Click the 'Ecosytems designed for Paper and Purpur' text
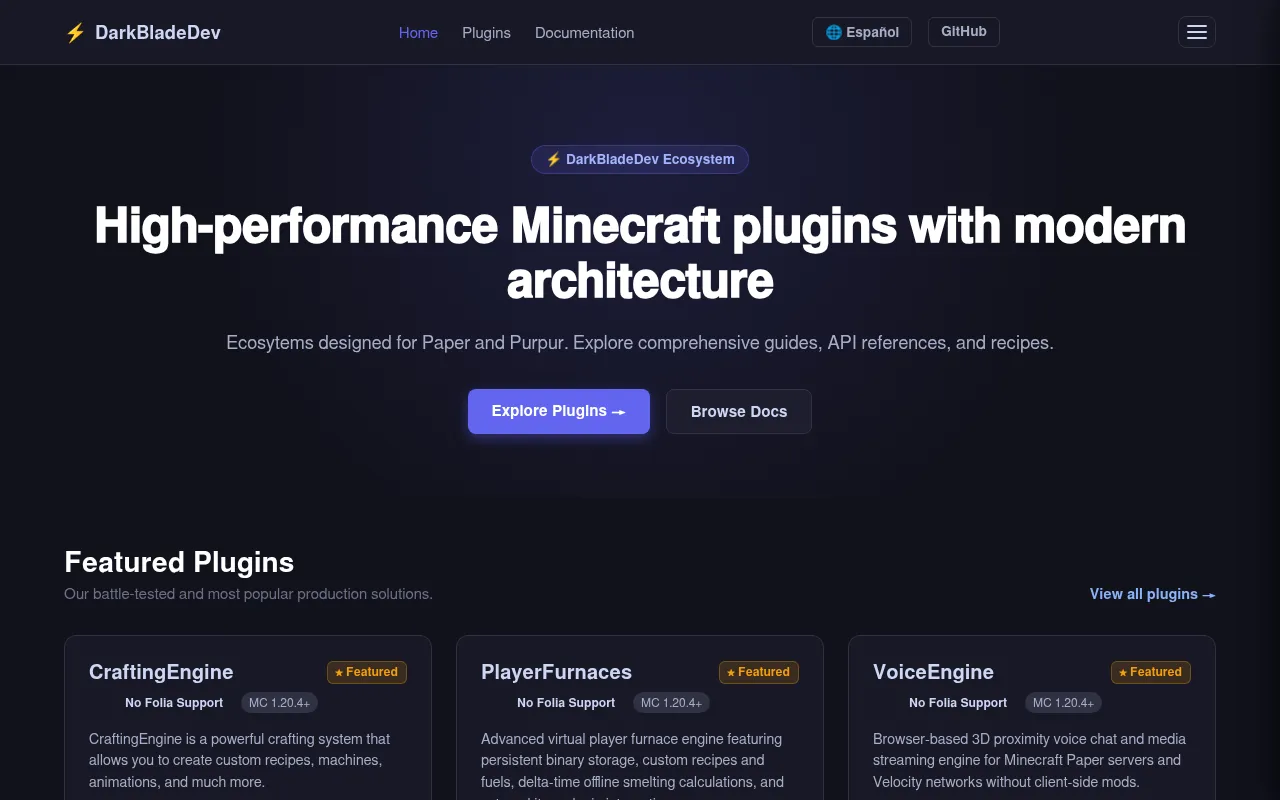Image resolution: width=1280 pixels, height=800 pixels. 640,343
